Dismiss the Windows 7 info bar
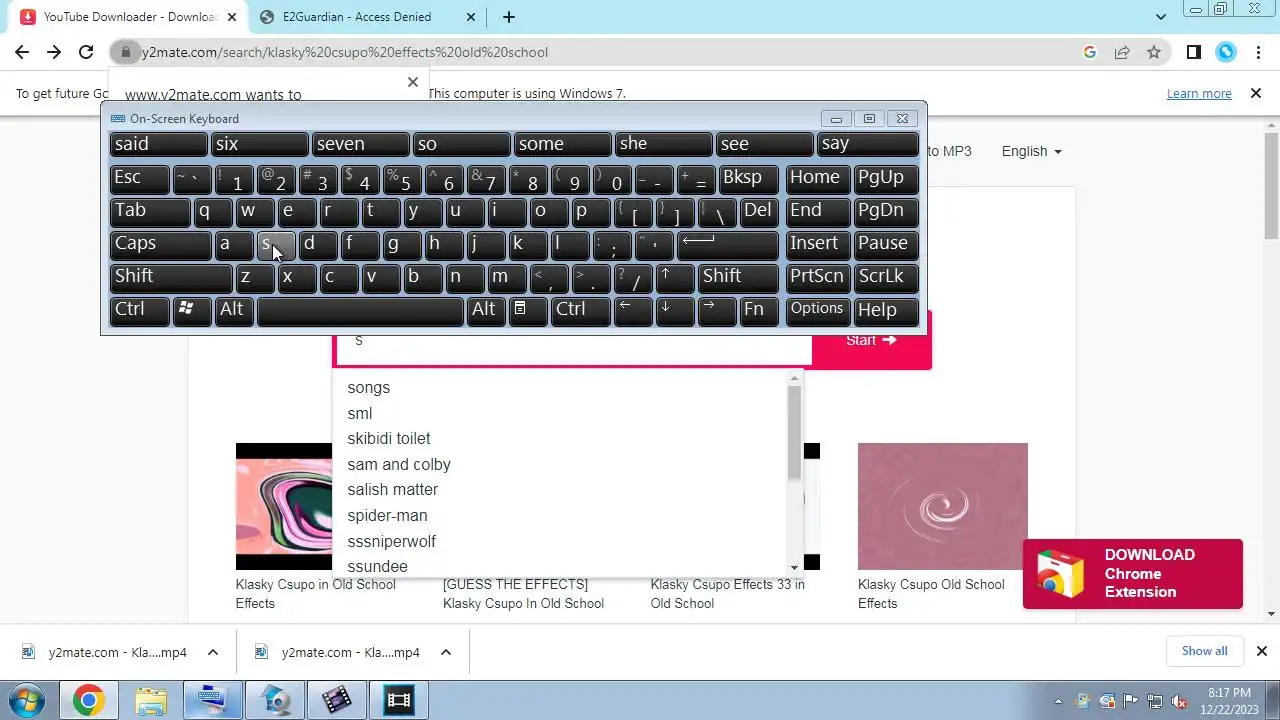1280x720 pixels. pyautogui.click(x=1256, y=93)
